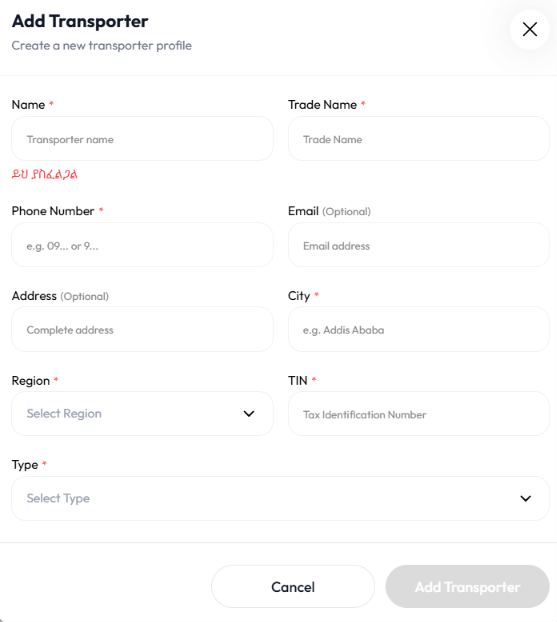
Task: Click the Email address input field
Action: click(419, 245)
